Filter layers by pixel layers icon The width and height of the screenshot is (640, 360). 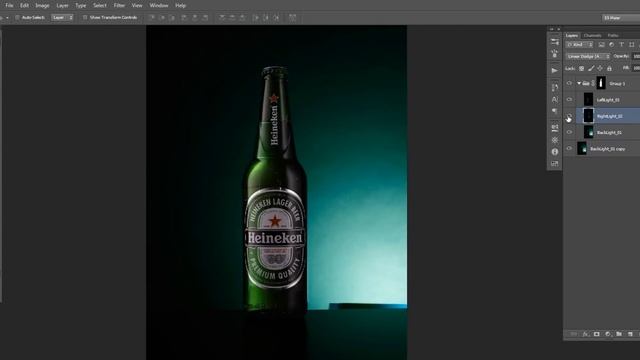point(602,44)
